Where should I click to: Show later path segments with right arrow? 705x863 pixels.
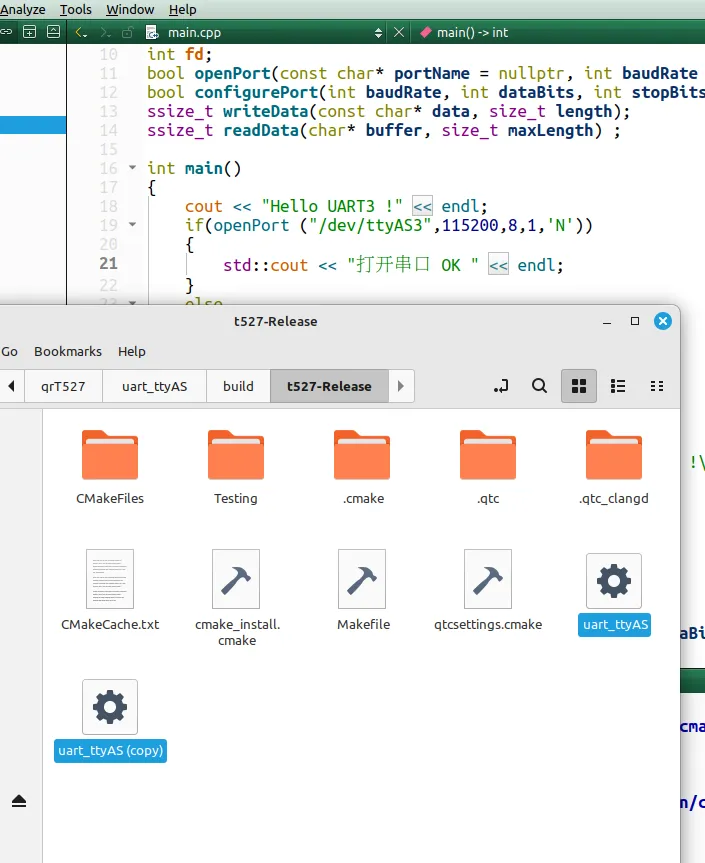coord(401,386)
